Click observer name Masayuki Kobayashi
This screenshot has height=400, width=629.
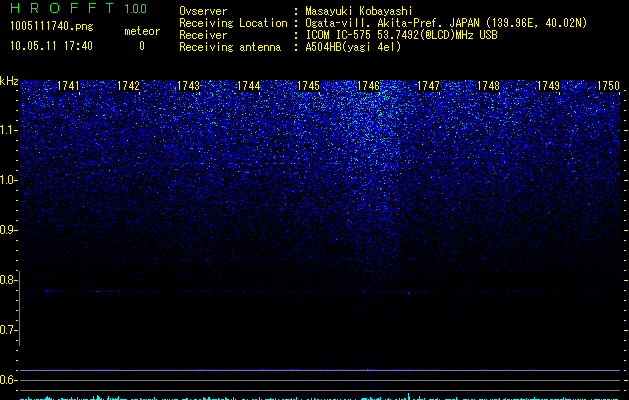tap(359, 11)
